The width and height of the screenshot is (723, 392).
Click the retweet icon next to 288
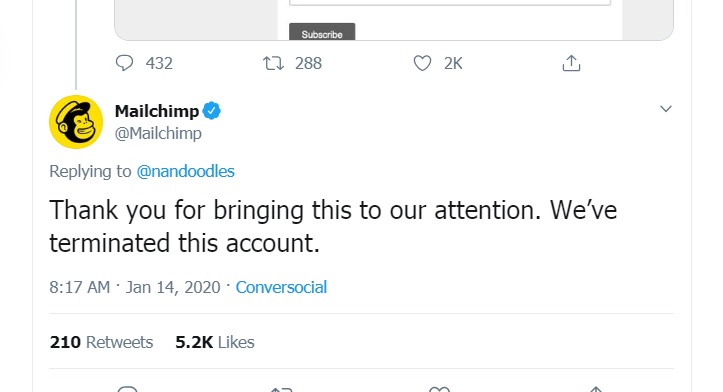273,63
